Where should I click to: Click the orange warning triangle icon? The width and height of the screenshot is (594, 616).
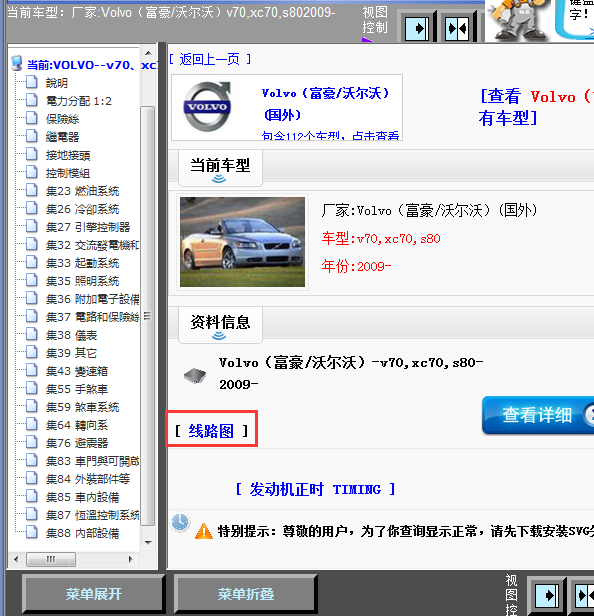tap(204, 532)
